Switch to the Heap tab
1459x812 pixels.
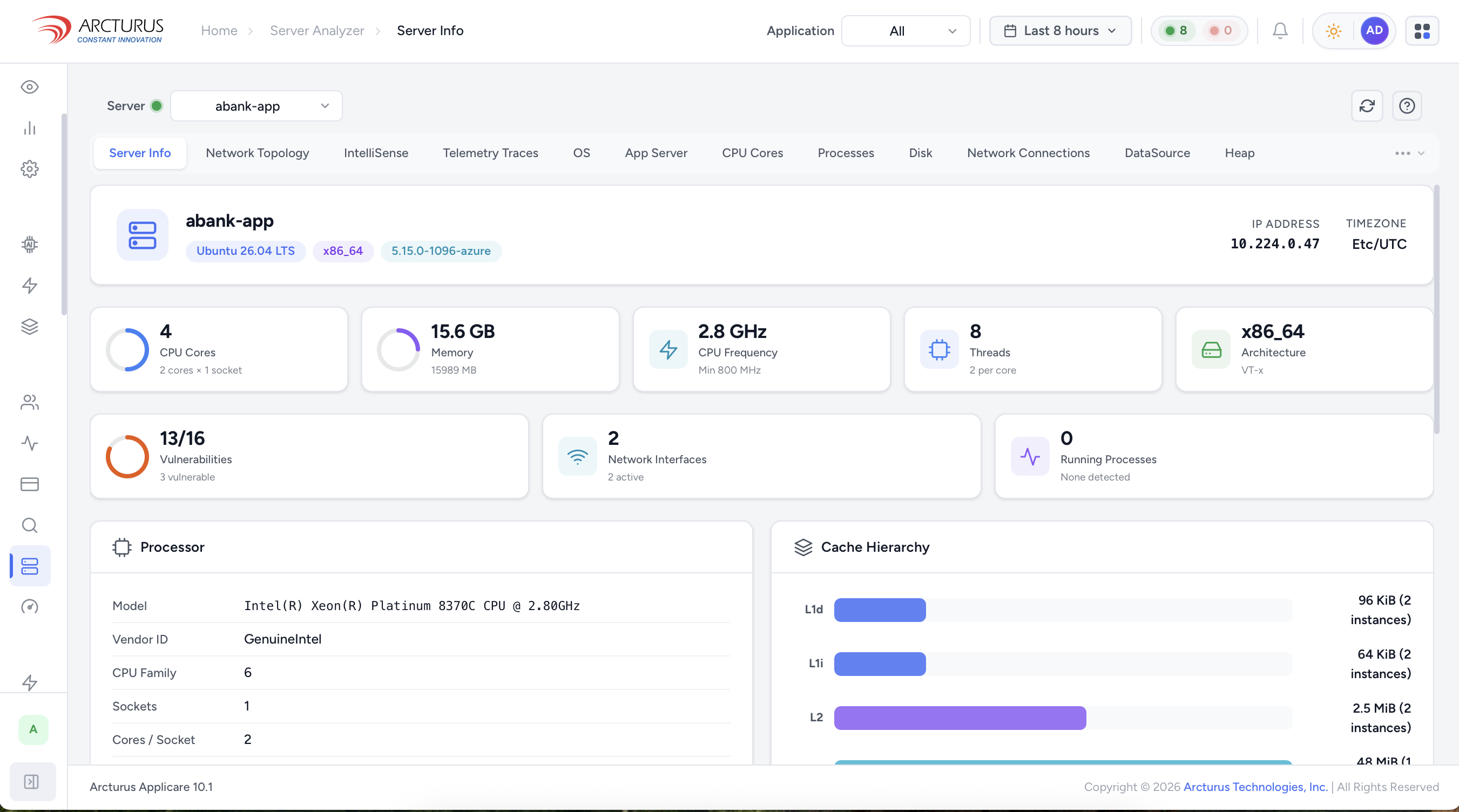1239,153
